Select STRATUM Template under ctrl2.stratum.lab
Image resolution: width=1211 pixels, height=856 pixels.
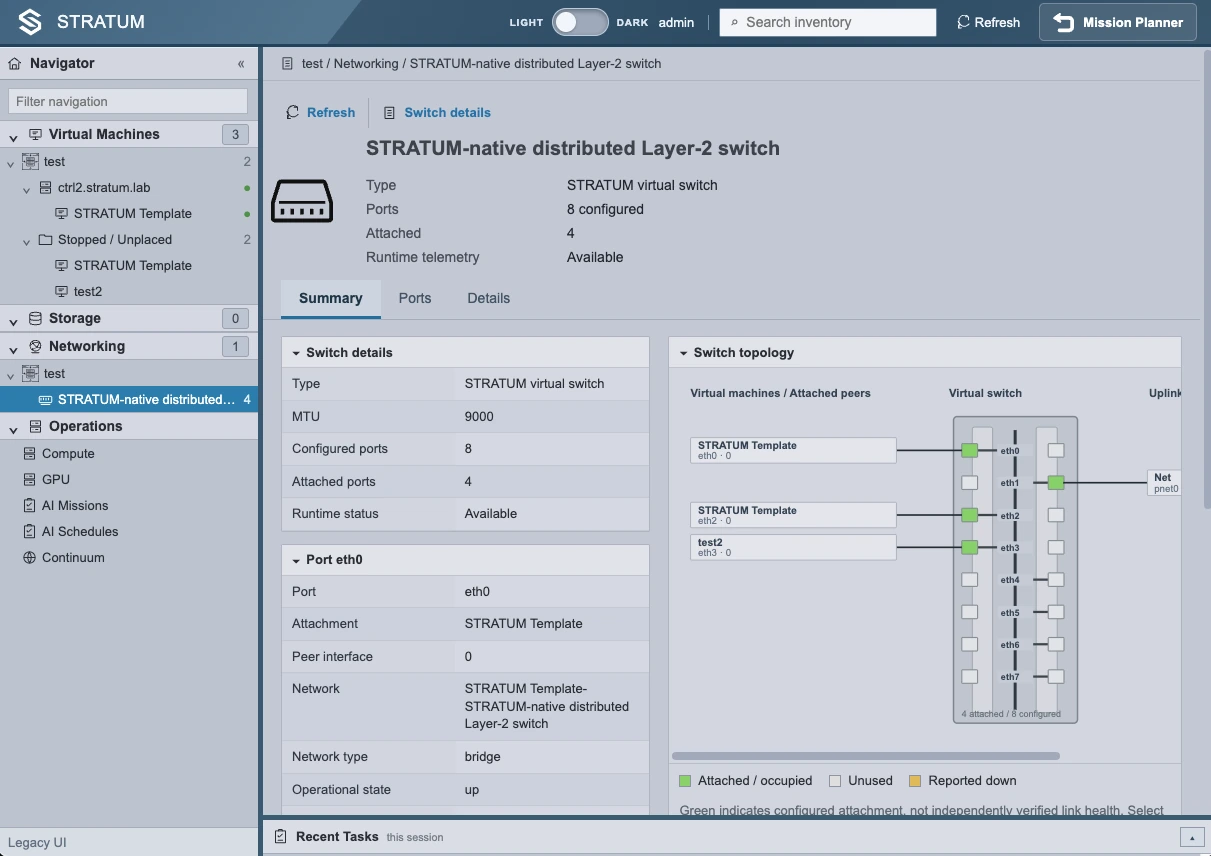click(x=133, y=213)
